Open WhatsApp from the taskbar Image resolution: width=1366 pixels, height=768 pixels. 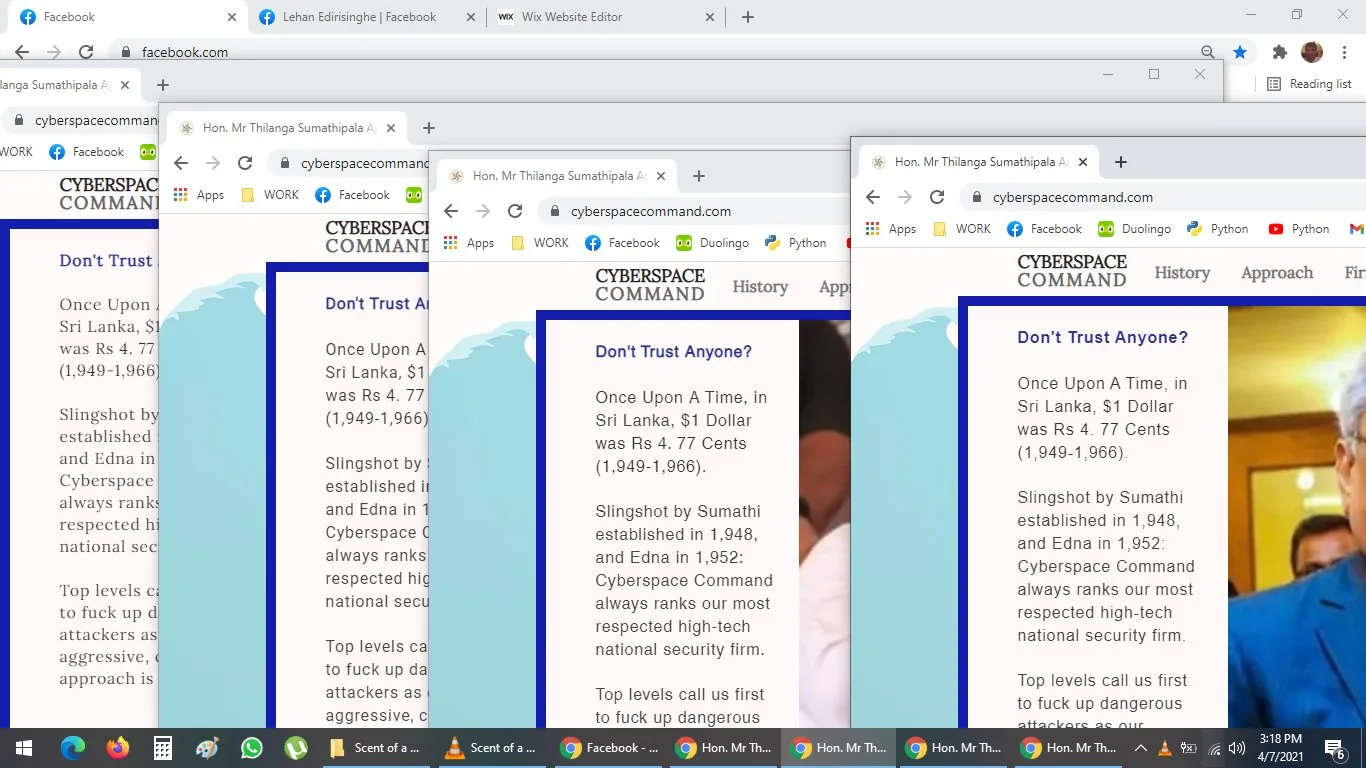coord(251,748)
